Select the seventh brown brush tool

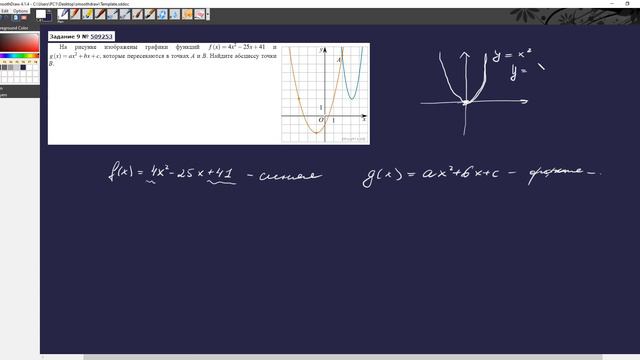point(138,15)
